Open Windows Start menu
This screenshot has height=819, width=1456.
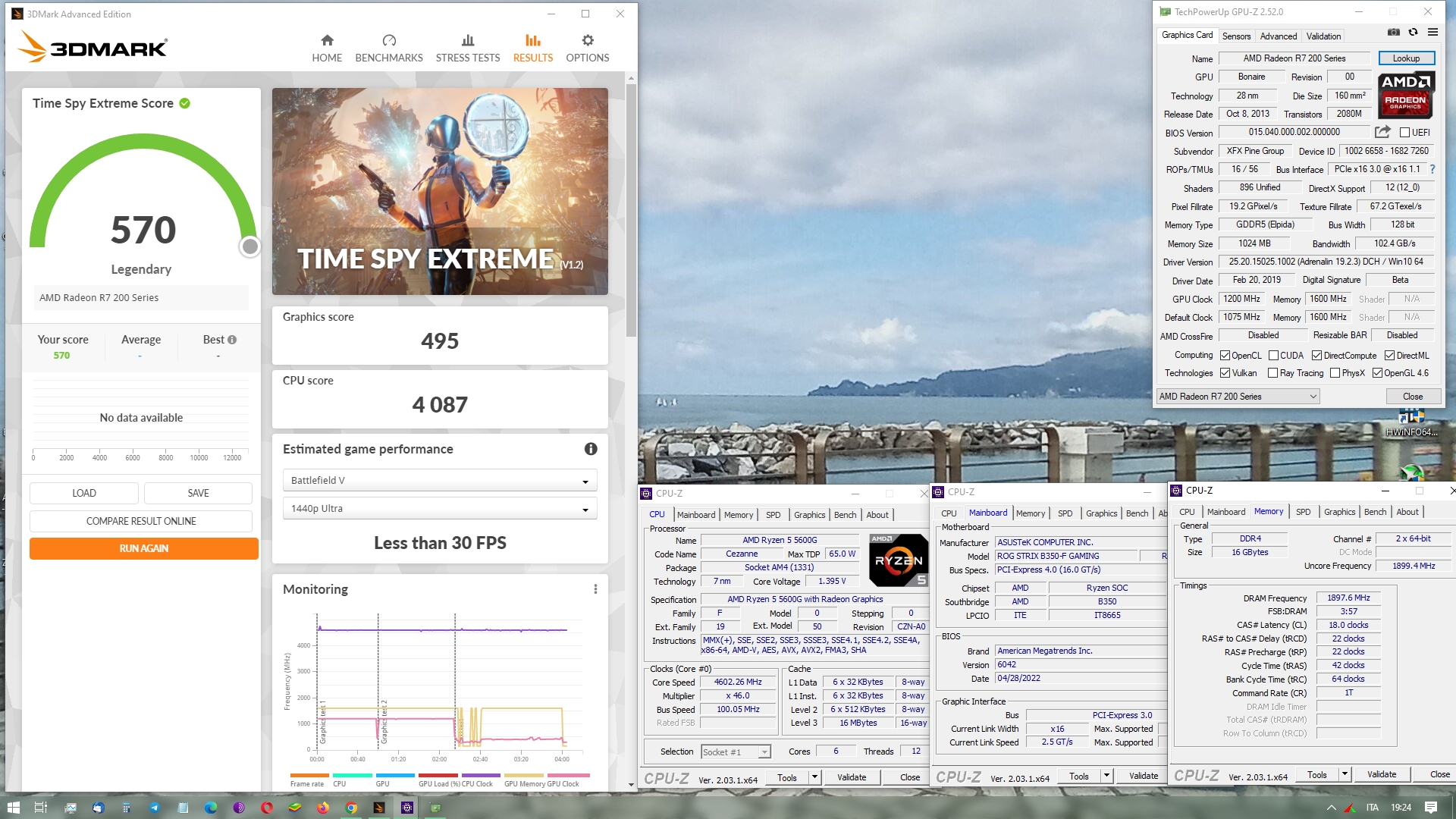[13, 808]
